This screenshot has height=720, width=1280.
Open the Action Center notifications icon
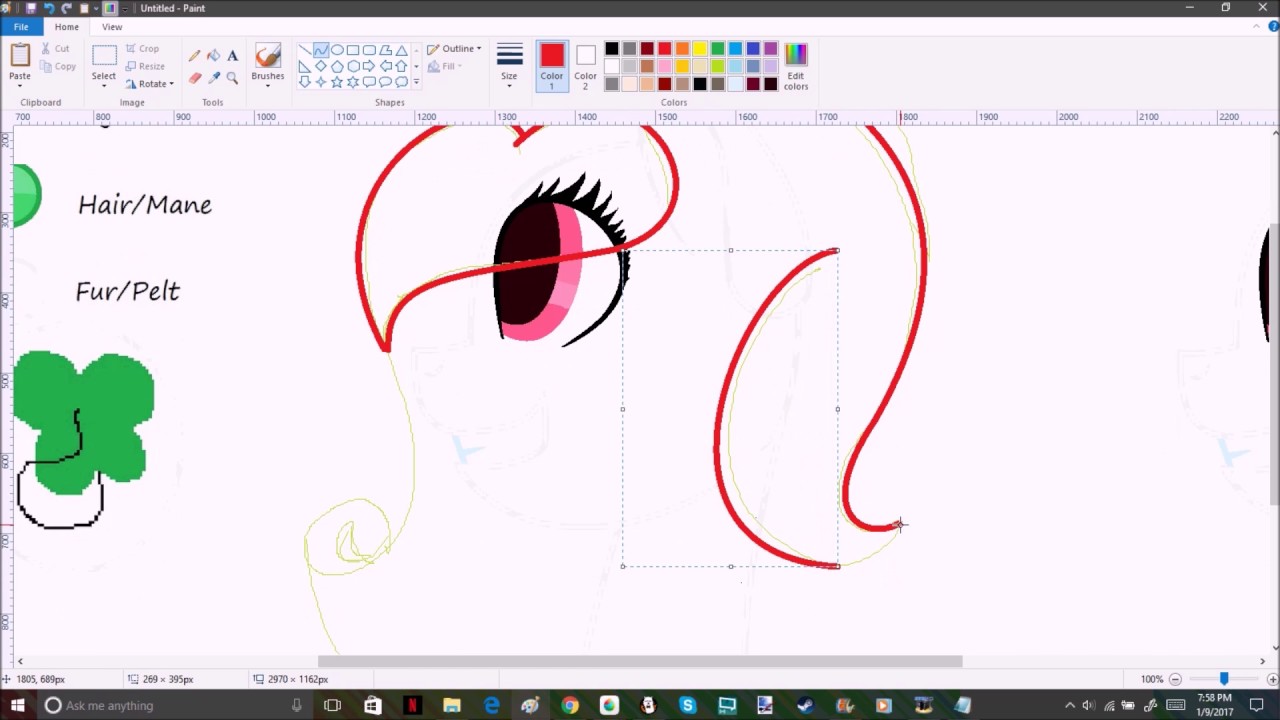click(1257, 705)
